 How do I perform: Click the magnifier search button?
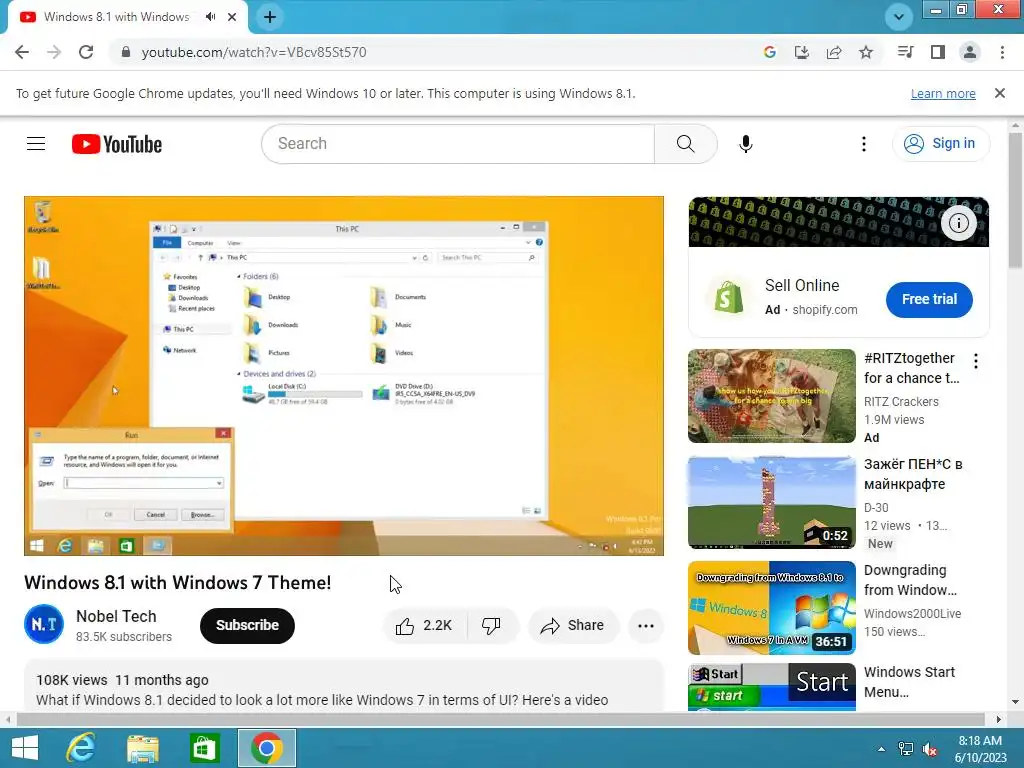click(686, 144)
